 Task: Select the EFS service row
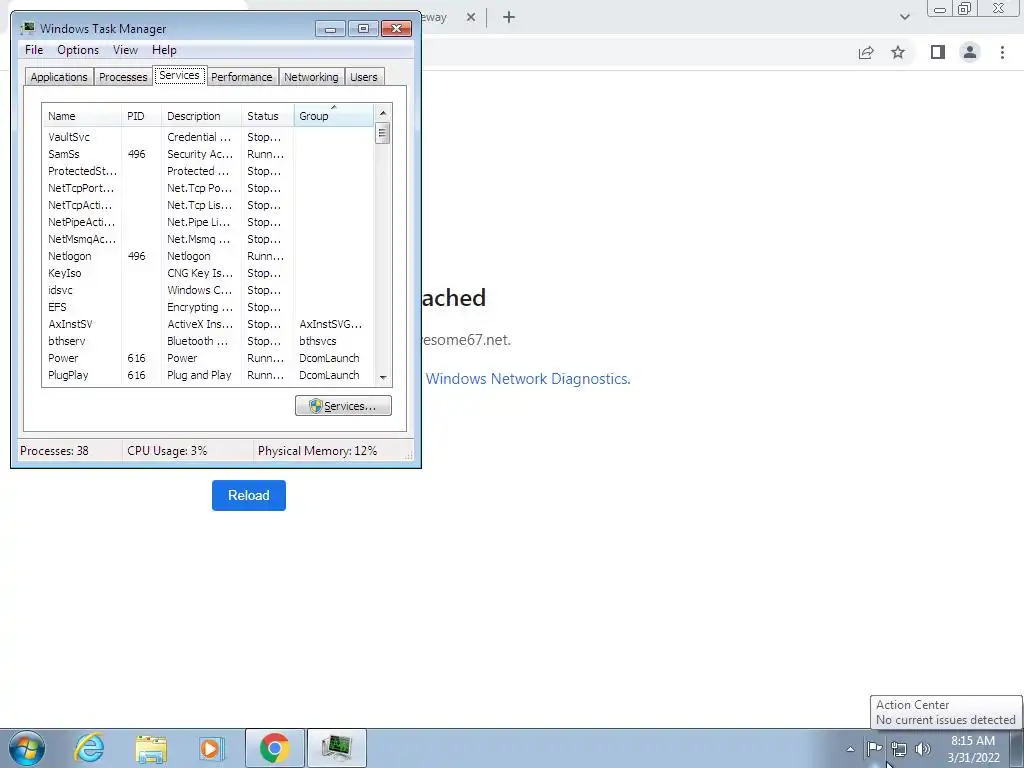pyautogui.click(x=208, y=307)
